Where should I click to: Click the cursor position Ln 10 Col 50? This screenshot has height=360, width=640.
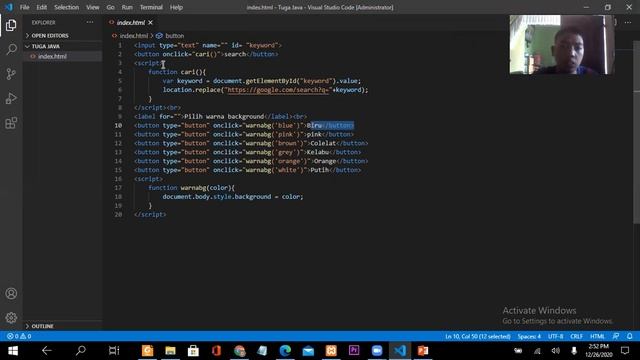coord(478,336)
